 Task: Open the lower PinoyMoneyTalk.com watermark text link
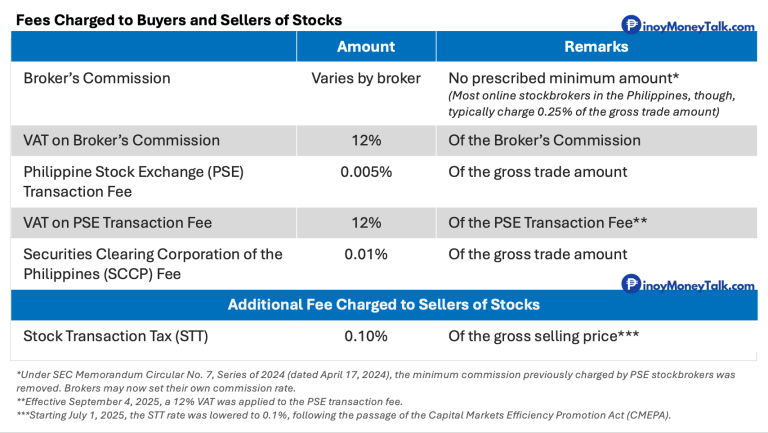coord(698,286)
